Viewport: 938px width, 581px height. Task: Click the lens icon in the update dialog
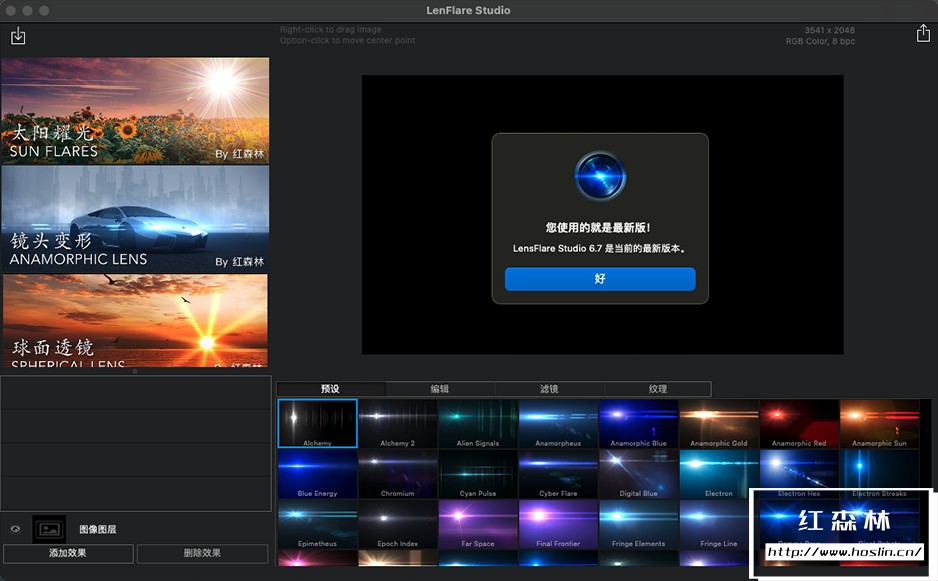coord(600,177)
